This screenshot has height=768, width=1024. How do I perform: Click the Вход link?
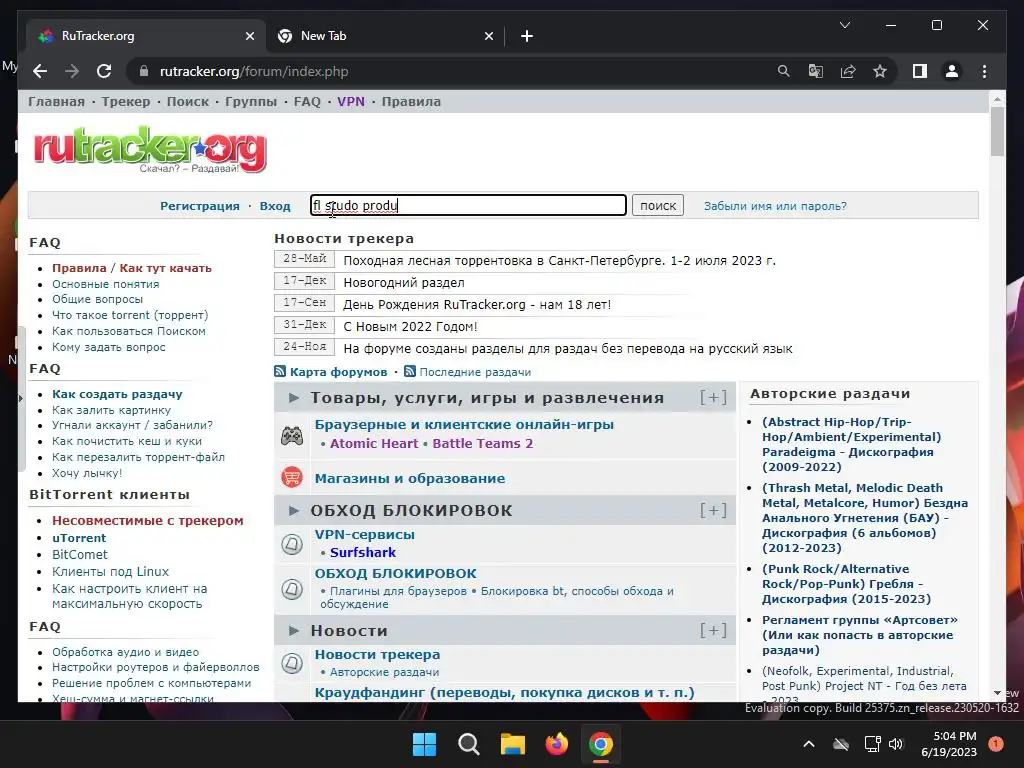275,206
